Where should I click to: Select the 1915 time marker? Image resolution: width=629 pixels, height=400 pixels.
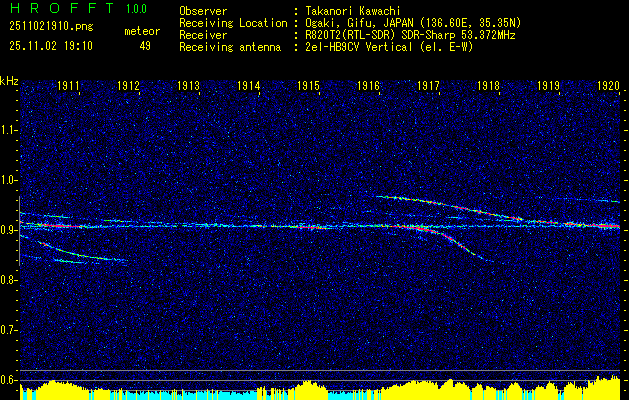click(308, 87)
